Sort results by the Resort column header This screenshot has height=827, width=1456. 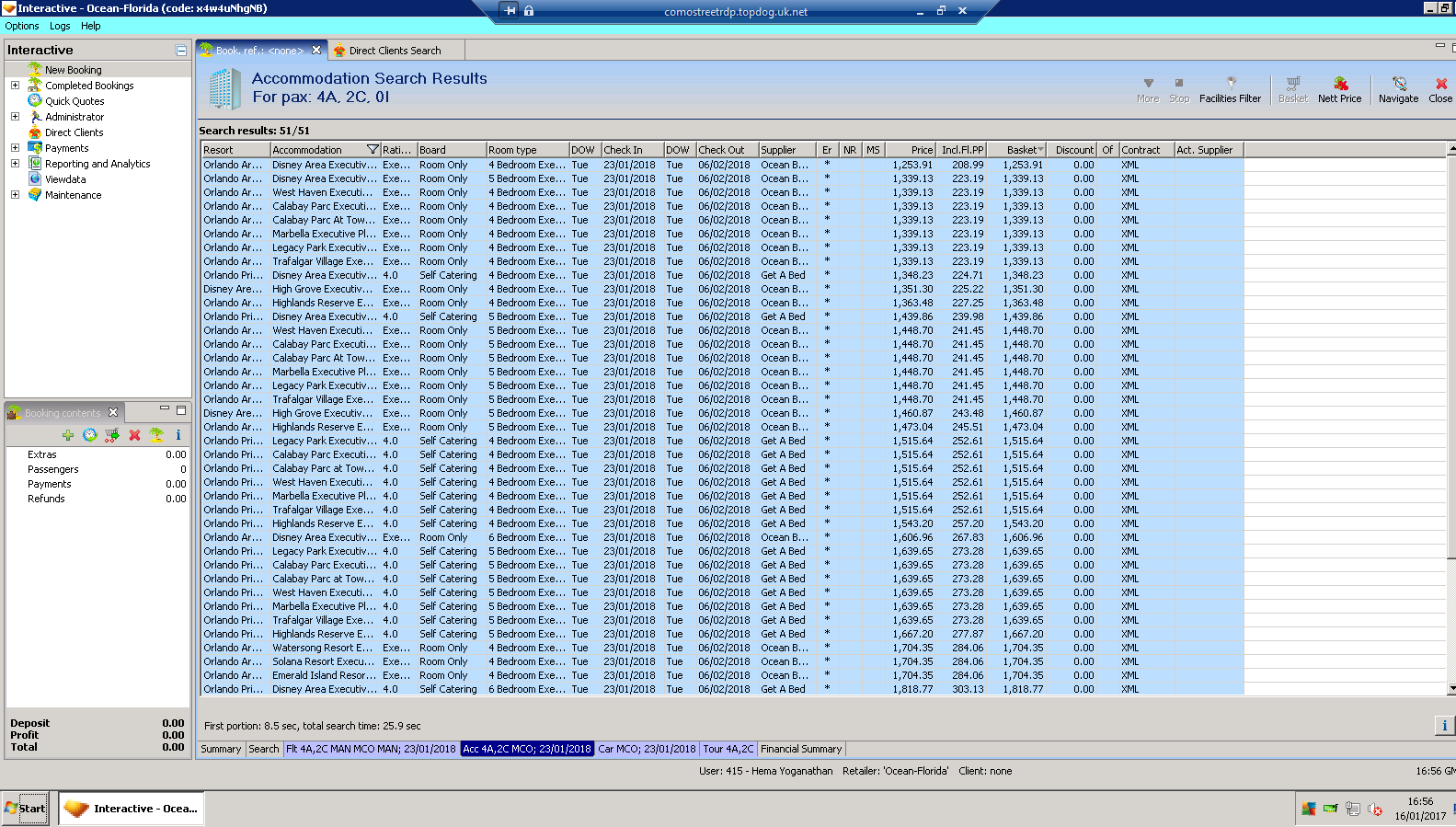(235, 150)
